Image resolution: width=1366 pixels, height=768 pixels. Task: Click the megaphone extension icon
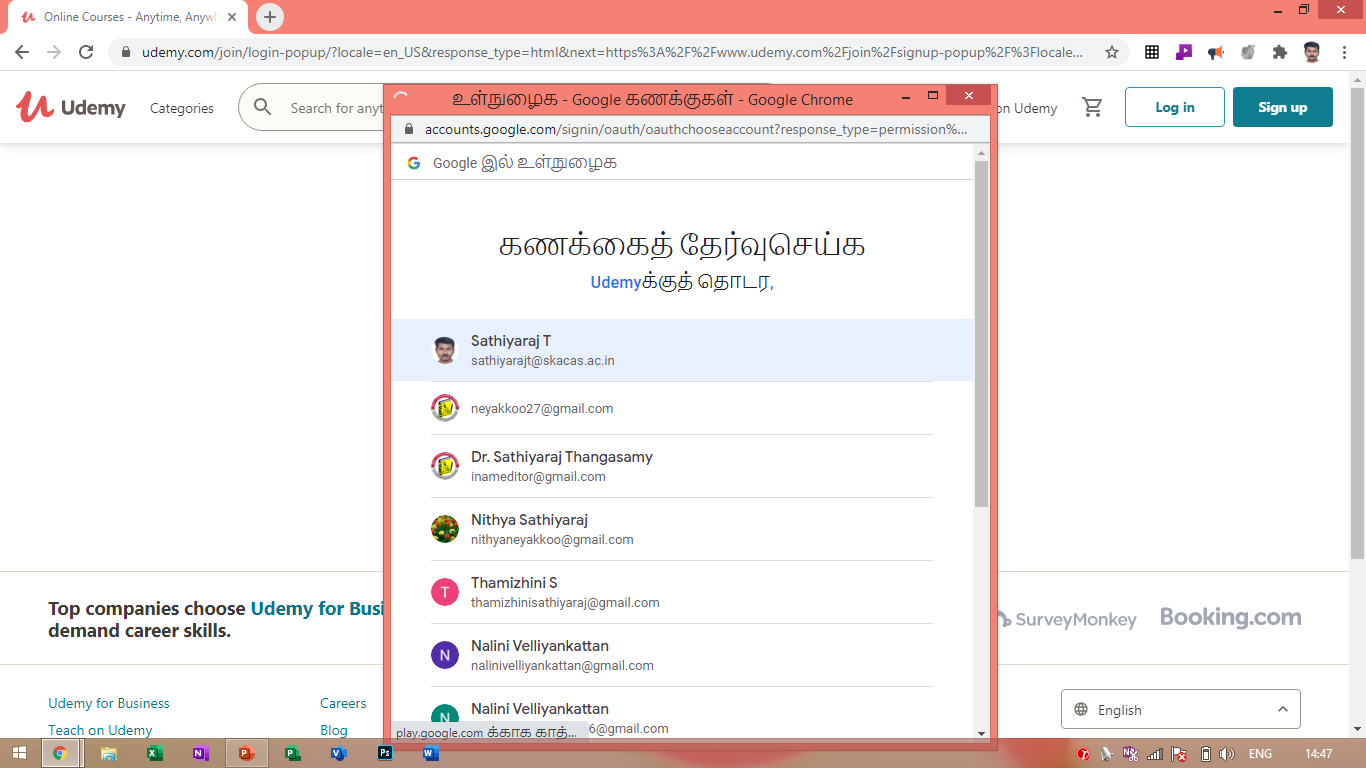(1216, 52)
